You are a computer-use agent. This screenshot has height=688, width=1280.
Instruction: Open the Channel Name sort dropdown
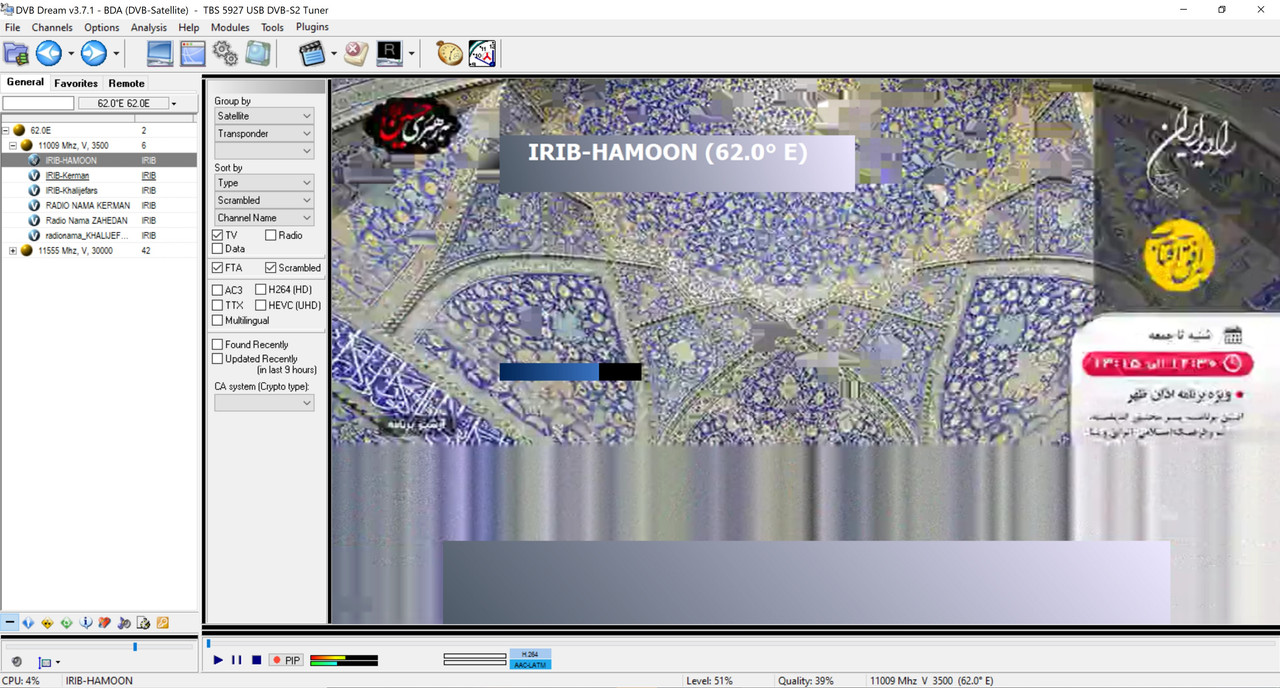(264, 217)
